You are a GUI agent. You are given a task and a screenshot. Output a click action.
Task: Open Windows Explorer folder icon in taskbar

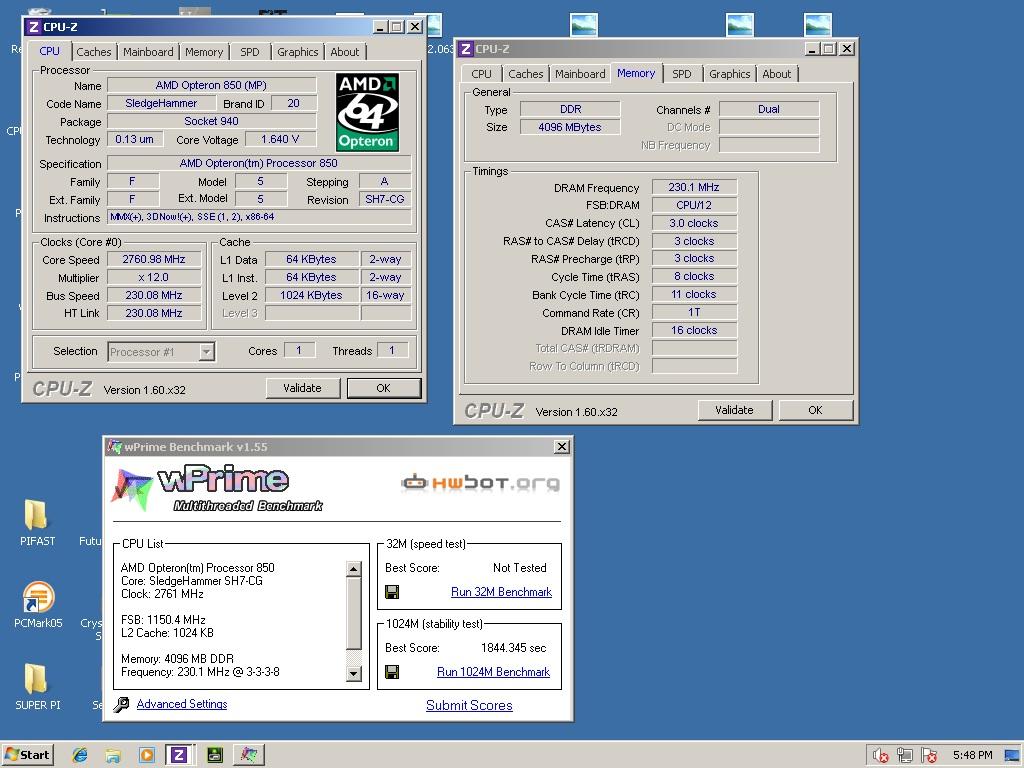(x=113, y=756)
